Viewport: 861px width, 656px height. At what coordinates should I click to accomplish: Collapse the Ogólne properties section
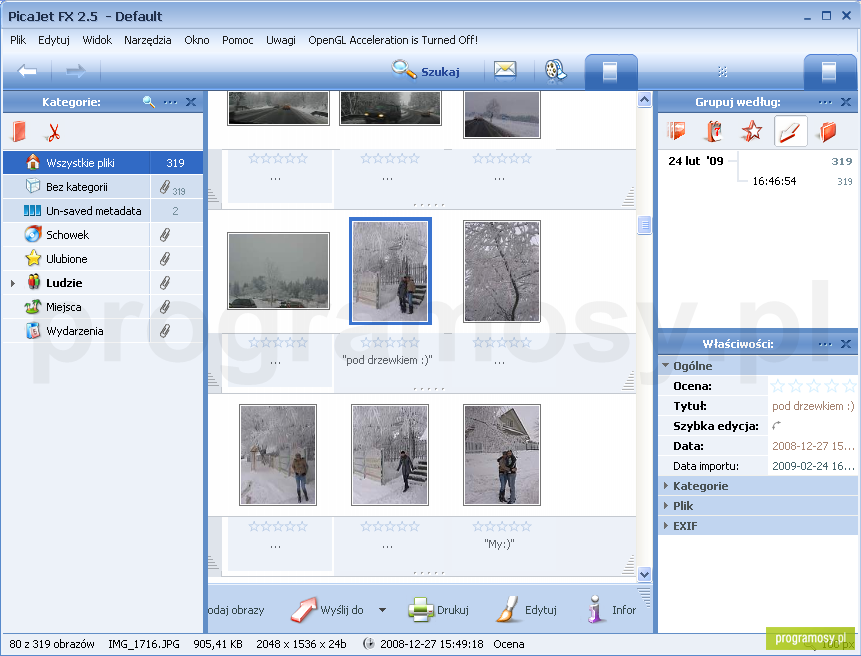tap(666, 366)
